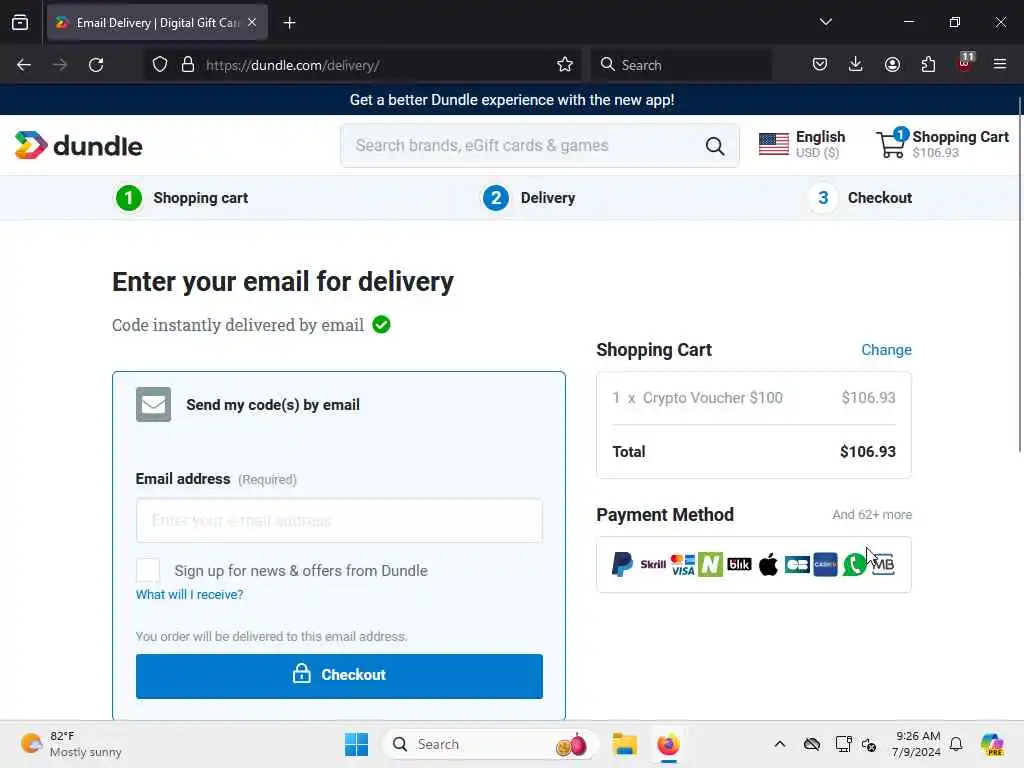Viewport: 1024px width, 768px height.
Task: Click the US flag language icon
Action: (x=774, y=144)
